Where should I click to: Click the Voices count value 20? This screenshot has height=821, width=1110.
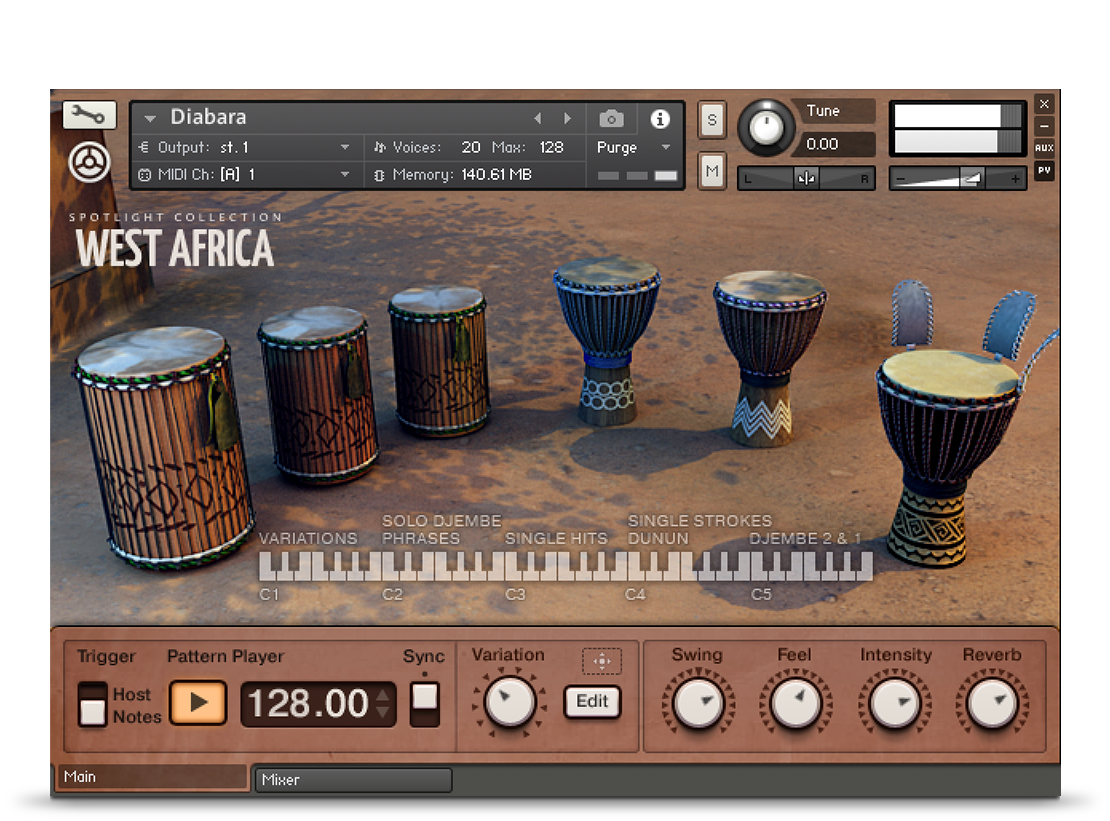click(x=471, y=147)
